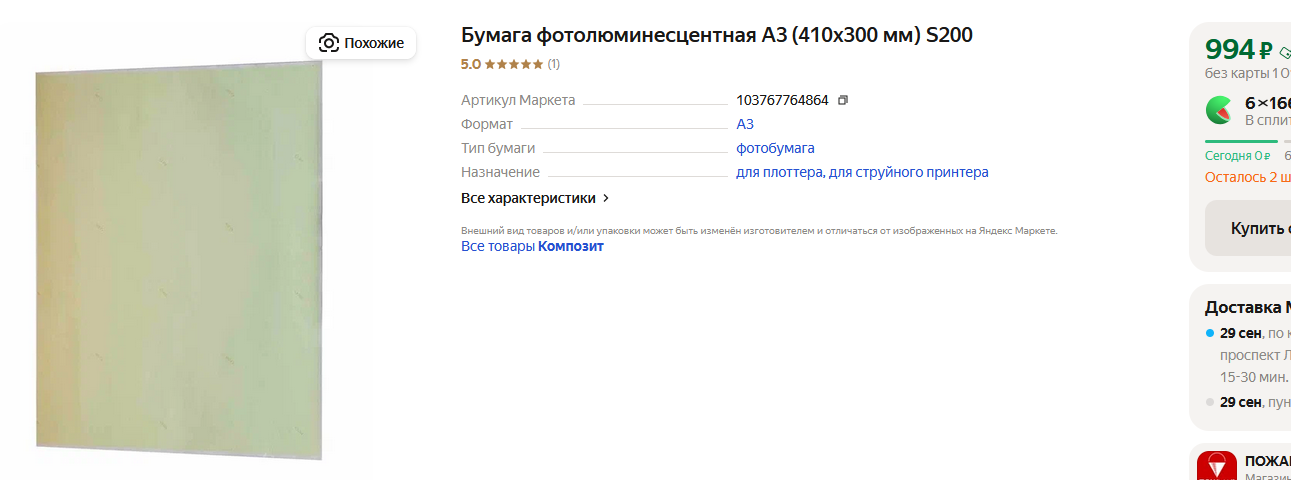Image resolution: width=1291 pixels, height=480 pixels.
Task: Click the green Сплит payment icon
Action: click(x=1219, y=109)
